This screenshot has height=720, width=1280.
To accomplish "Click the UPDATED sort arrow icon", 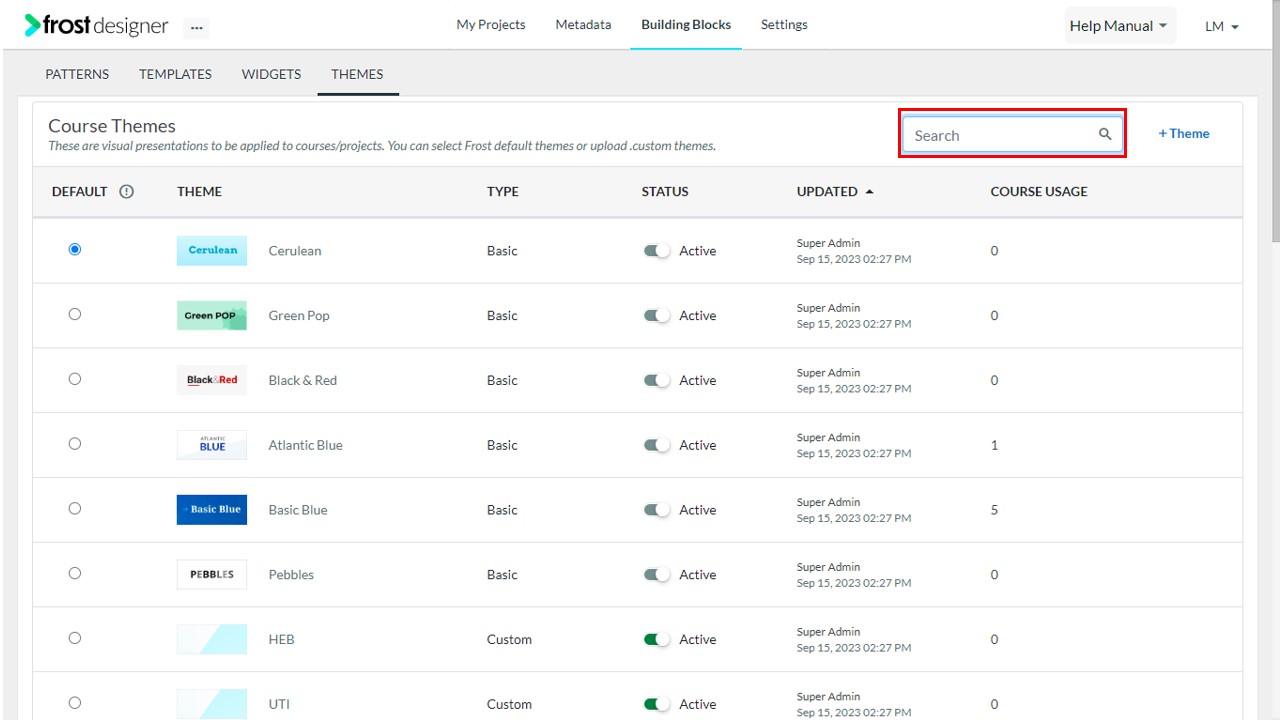I will (869, 191).
